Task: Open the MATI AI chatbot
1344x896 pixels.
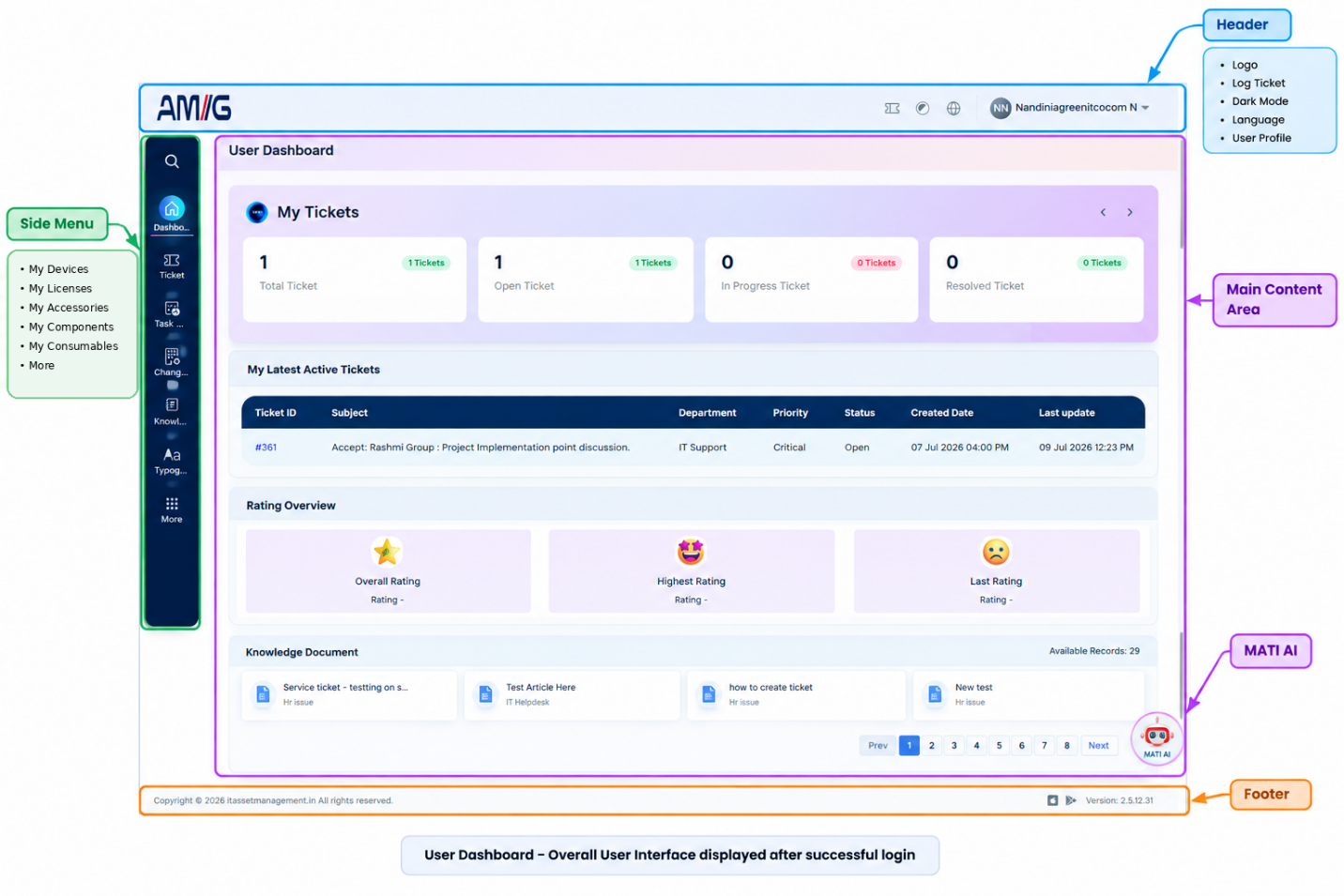Action: tap(1157, 738)
